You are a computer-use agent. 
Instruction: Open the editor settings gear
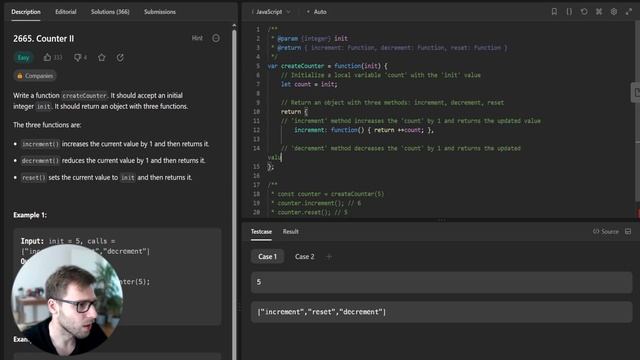click(614, 12)
